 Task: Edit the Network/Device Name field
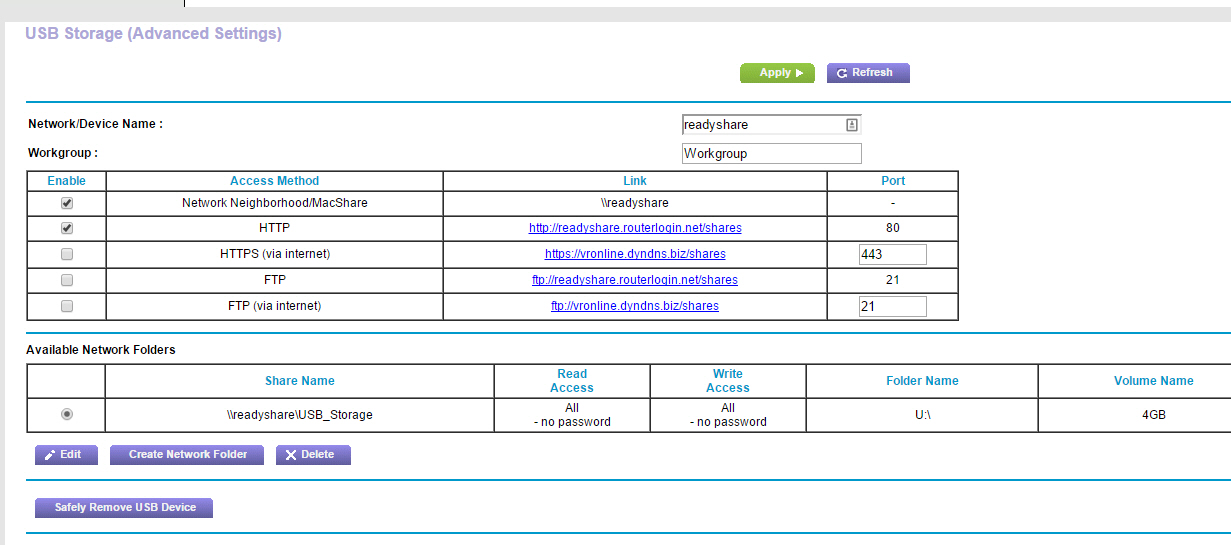tap(762, 125)
